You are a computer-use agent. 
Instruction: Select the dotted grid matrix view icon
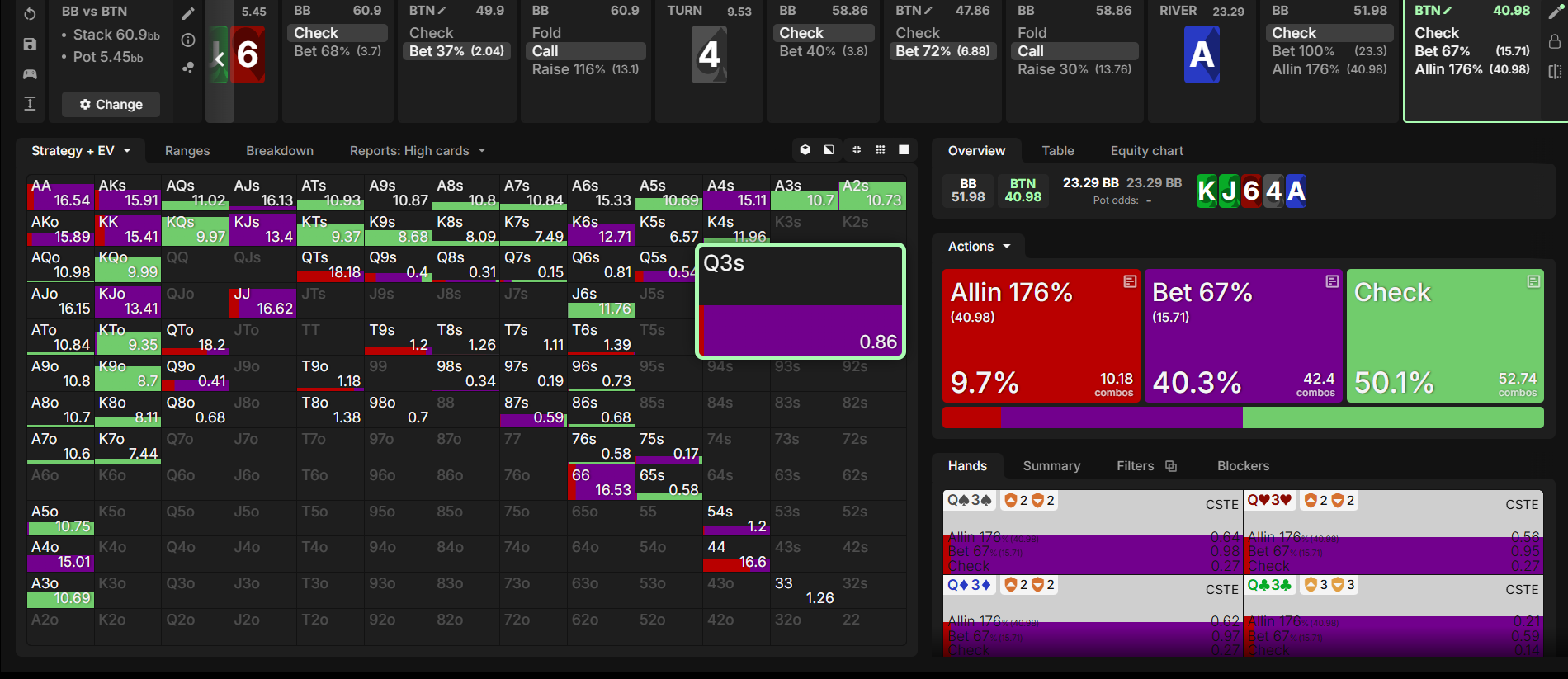(x=881, y=149)
